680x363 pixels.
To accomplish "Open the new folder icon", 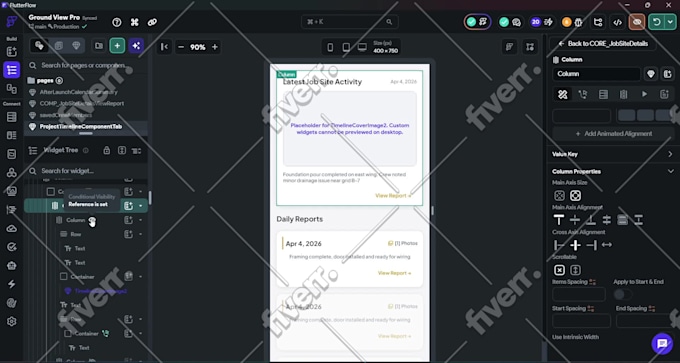I will (99, 46).
